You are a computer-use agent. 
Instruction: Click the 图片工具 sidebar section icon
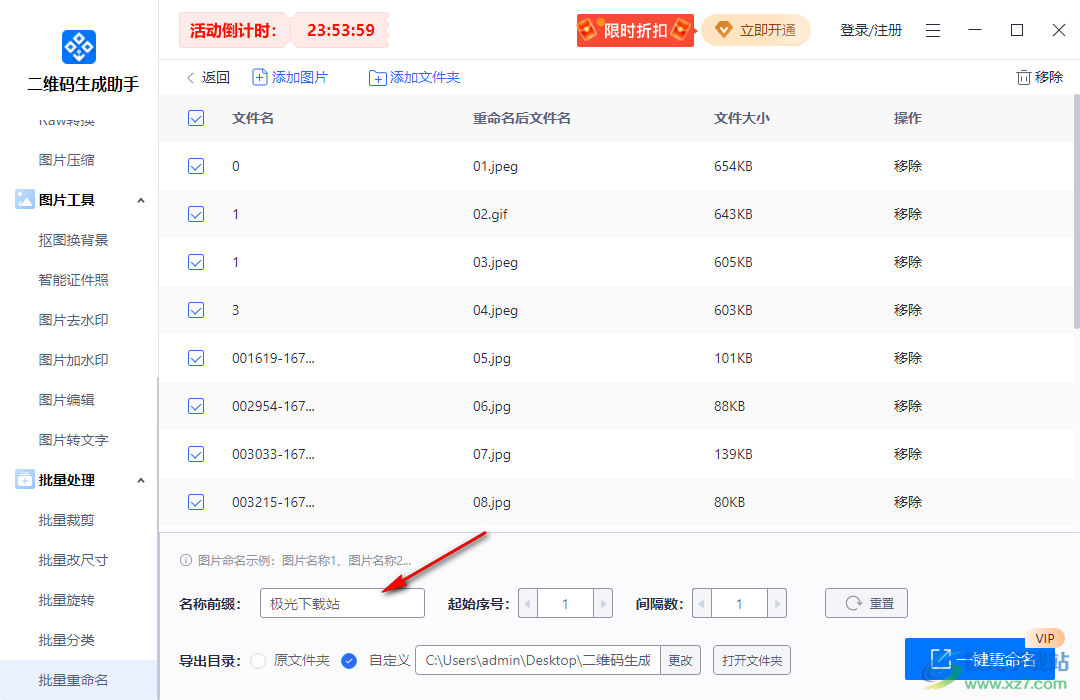coord(23,199)
